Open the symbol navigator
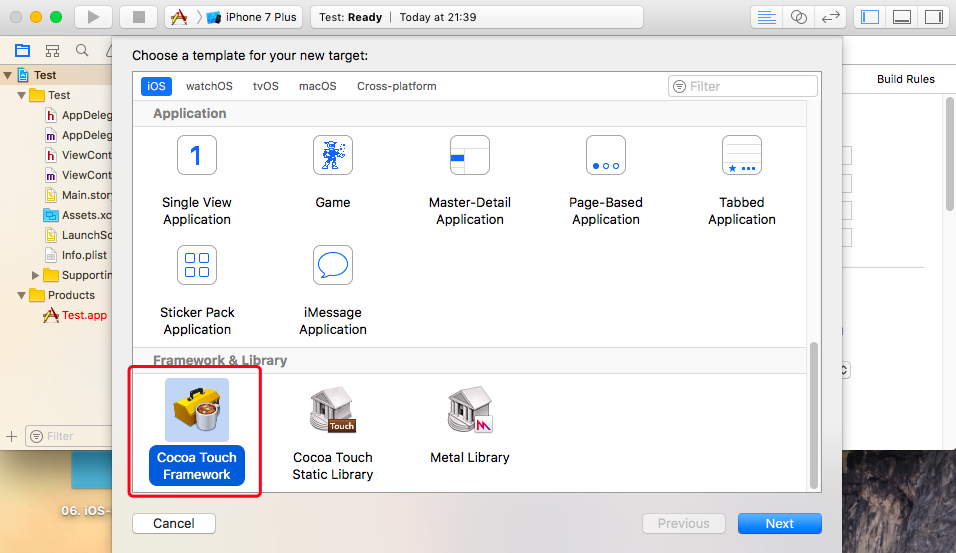This screenshot has width=956, height=553. (52, 51)
